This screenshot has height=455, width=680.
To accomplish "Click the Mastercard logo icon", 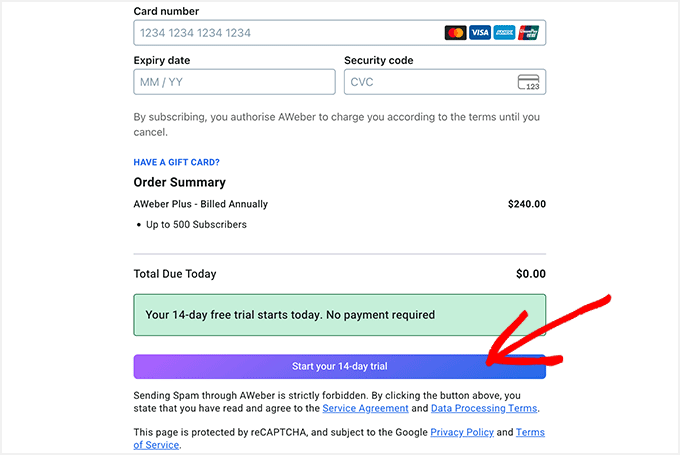I will pyautogui.click(x=456, y=33).
